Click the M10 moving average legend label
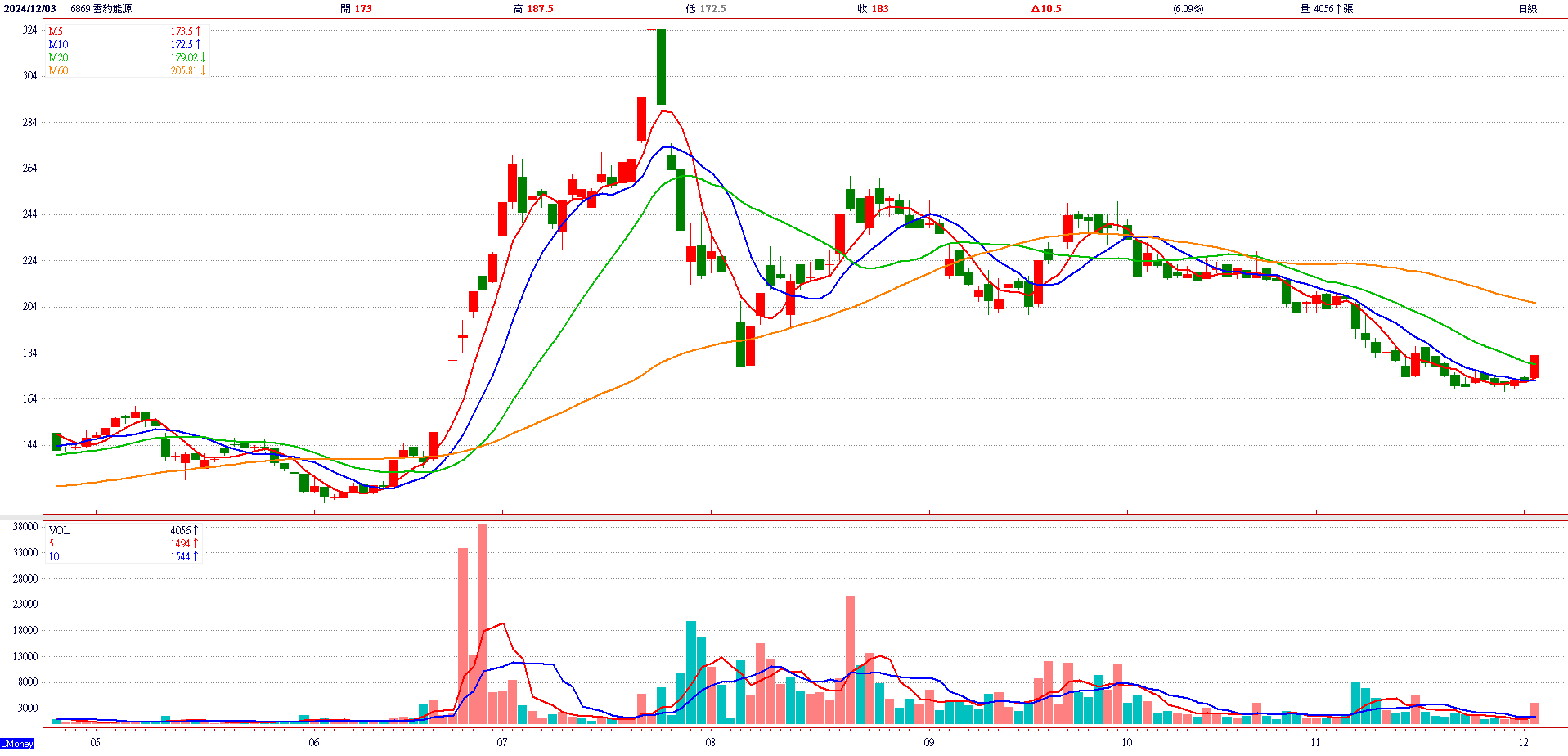The width and height of the screenshot is (1568, 756). tap(58, 45)
